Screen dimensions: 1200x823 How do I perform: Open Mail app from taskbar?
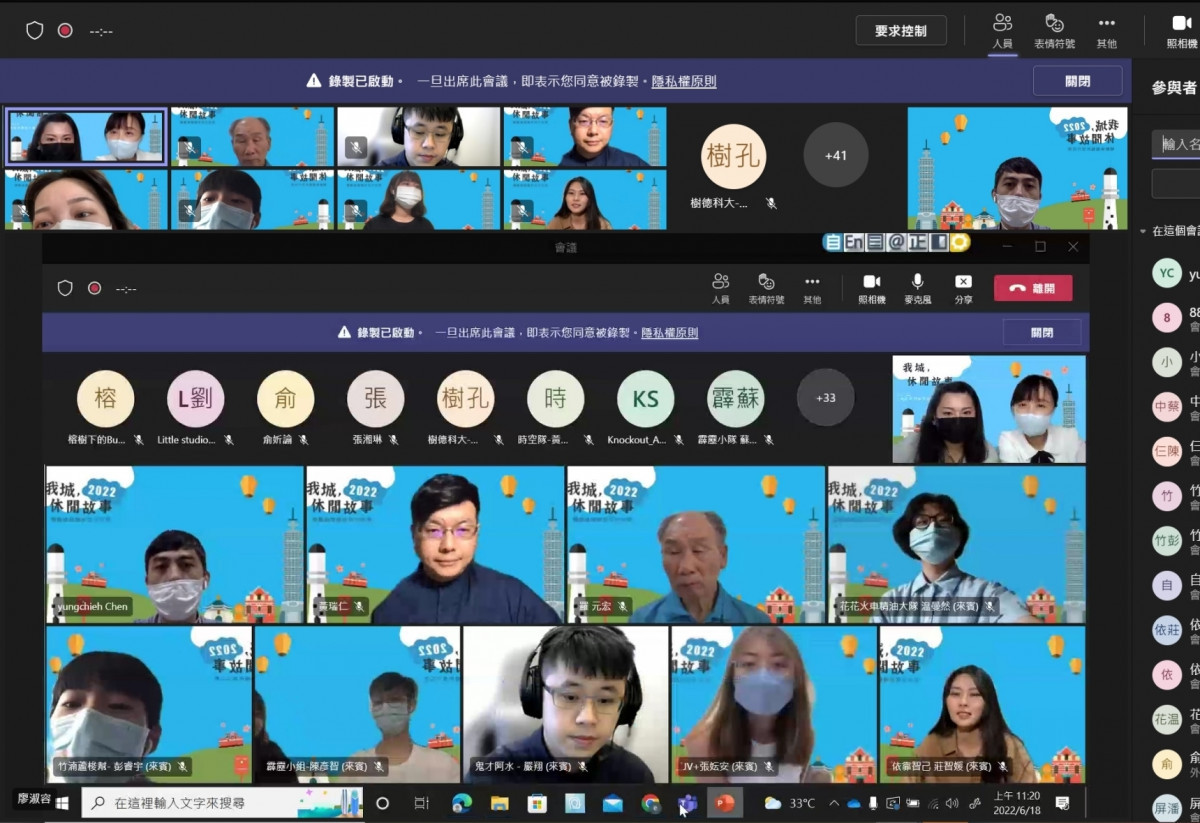point(613,803)
